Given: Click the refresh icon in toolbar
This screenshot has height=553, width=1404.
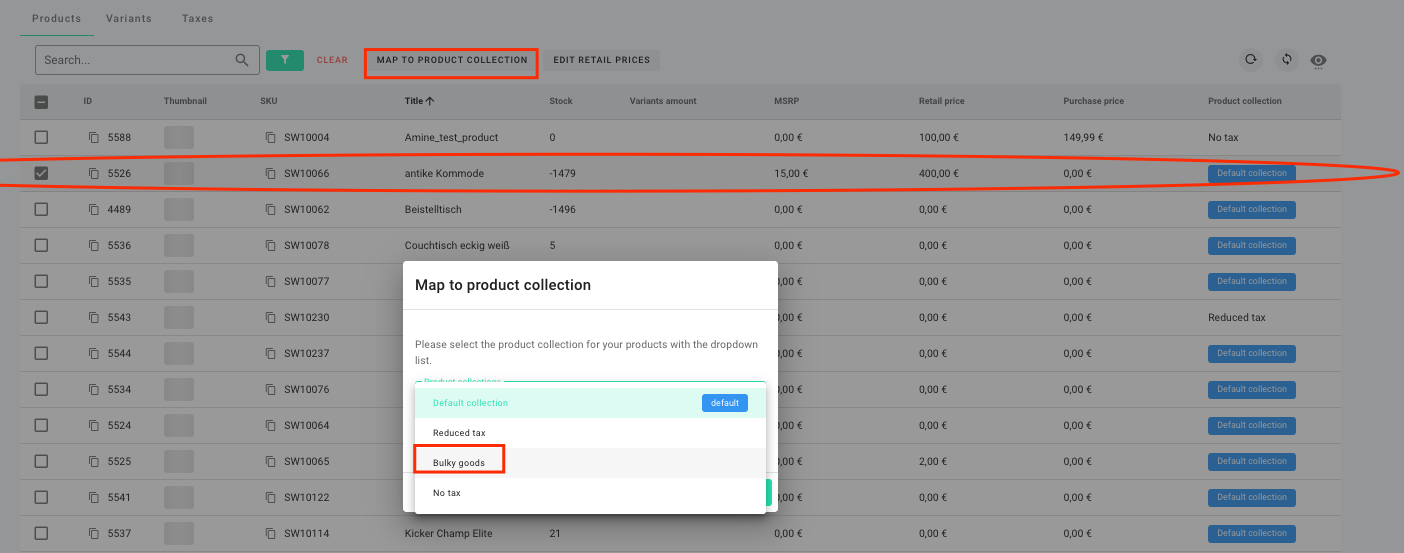Looking at the screenshot, I should (x=1250, y=60).
